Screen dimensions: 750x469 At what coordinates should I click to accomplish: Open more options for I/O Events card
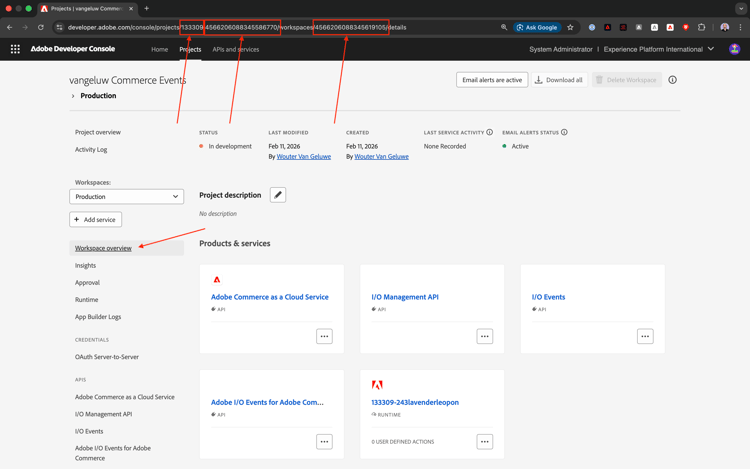(x=645, y=336)
